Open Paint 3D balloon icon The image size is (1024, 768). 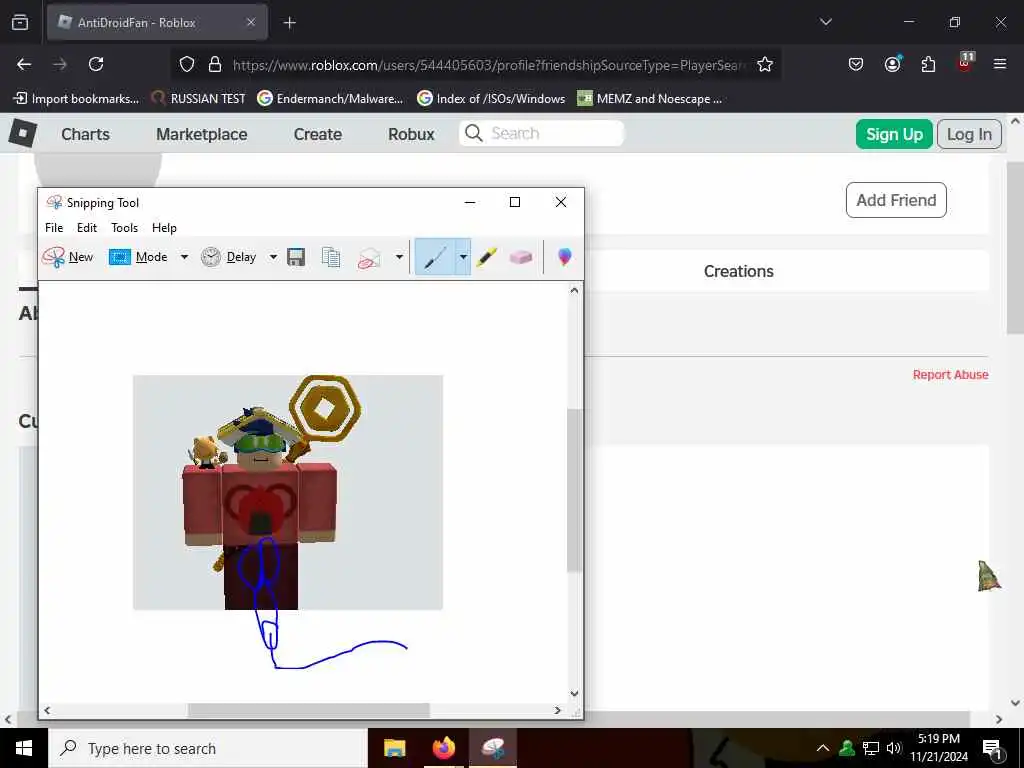564,257
